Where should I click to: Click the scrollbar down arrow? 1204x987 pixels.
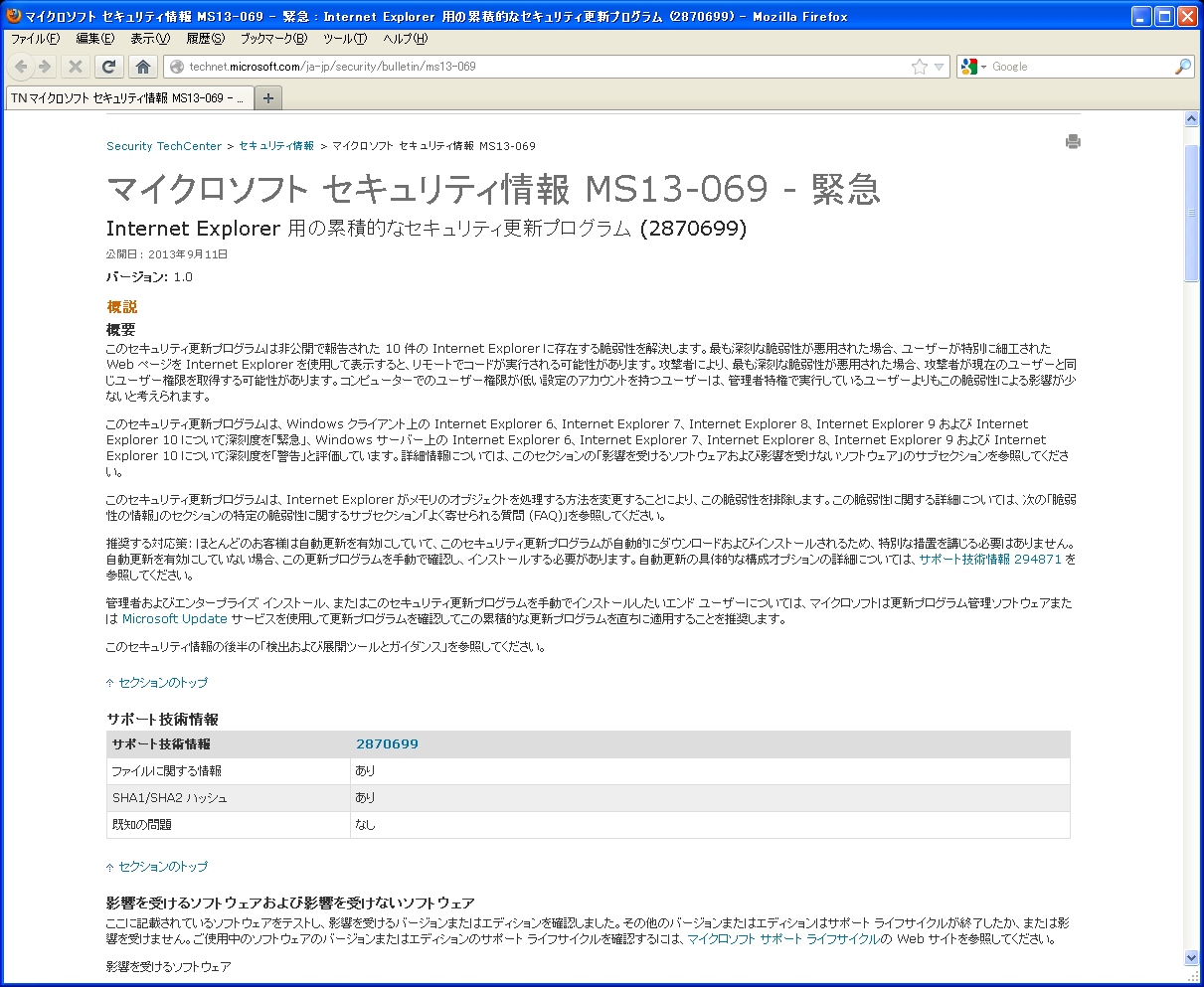coord(1192,958)
